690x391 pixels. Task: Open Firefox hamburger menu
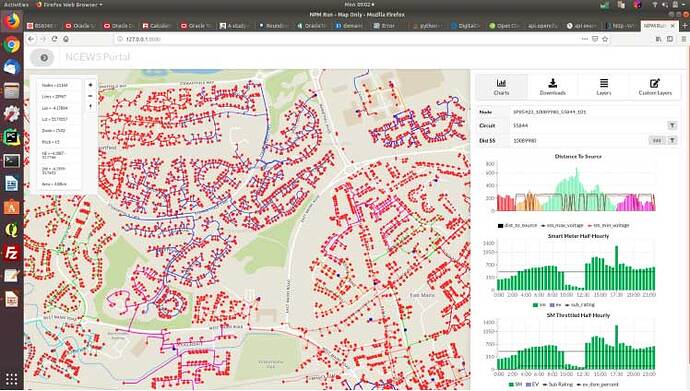coord(683,39)
